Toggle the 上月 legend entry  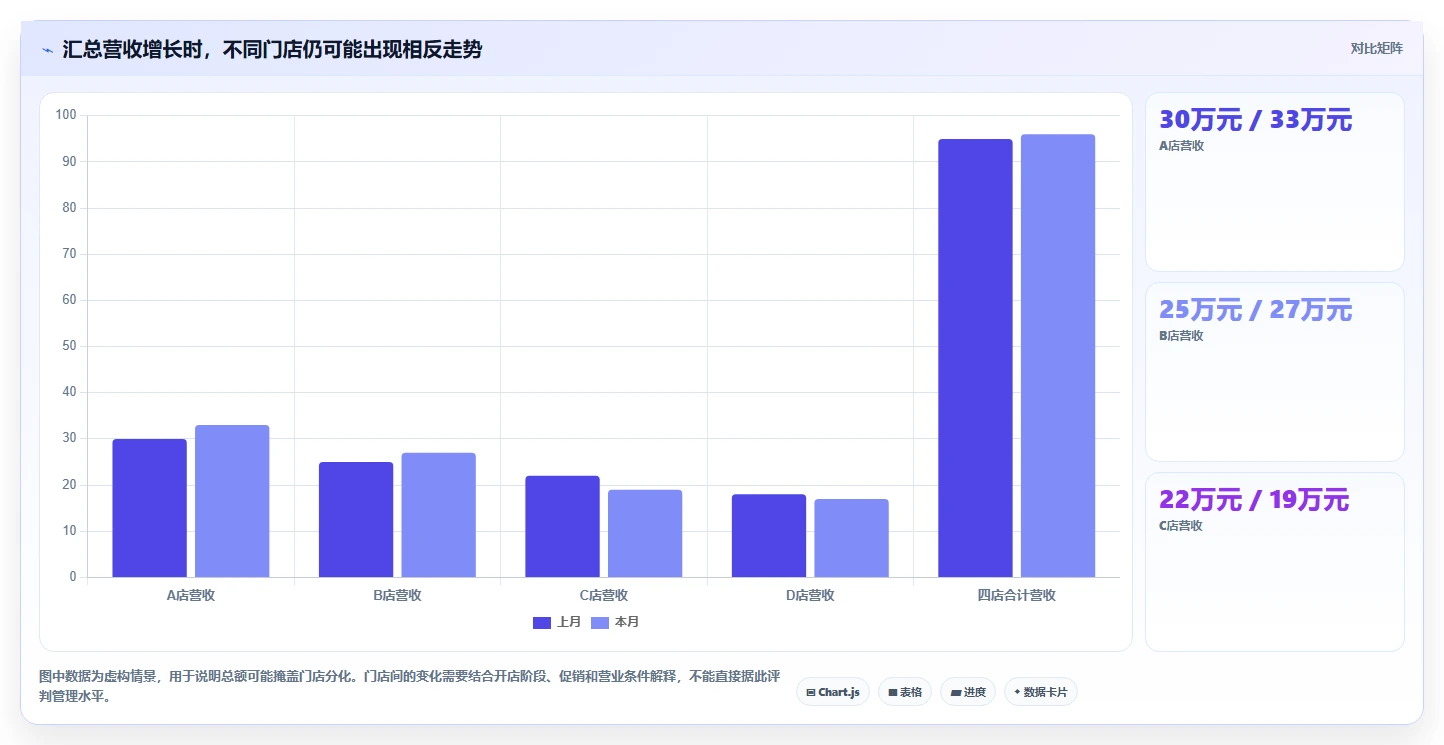click(x=557, y=622)
